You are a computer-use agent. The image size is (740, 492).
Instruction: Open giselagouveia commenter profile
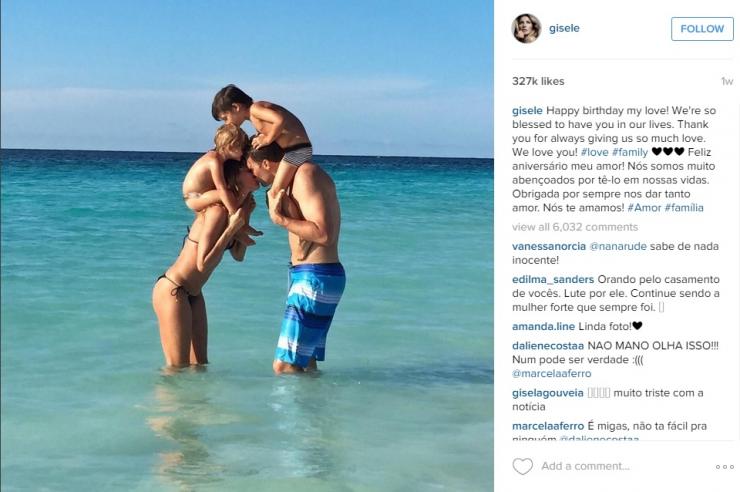pos(548,393)
